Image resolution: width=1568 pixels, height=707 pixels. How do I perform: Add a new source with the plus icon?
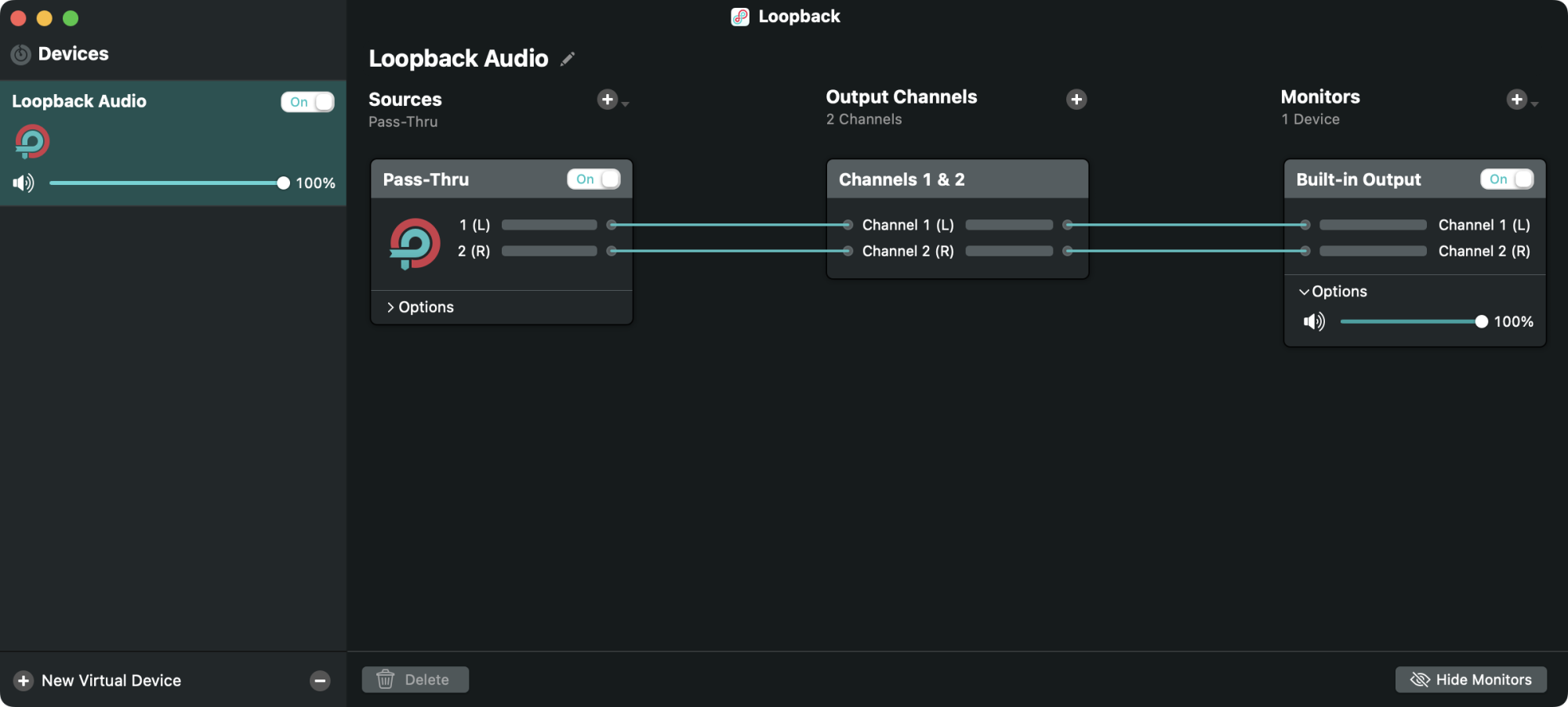[607, 100]
